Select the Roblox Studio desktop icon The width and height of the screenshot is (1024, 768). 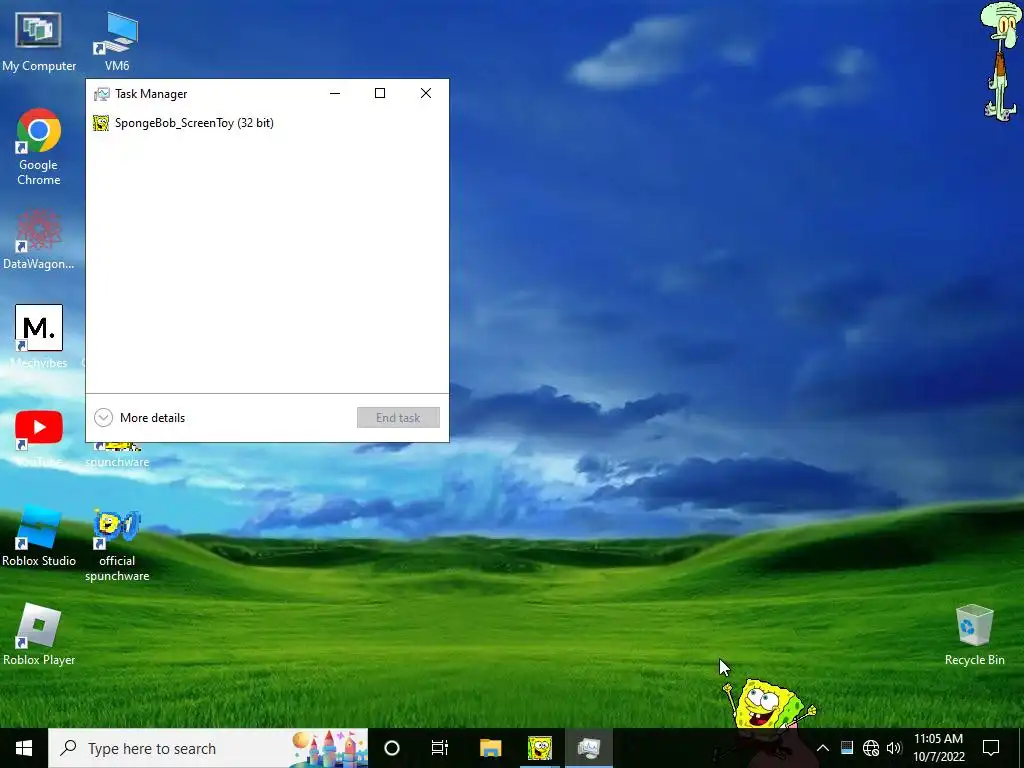click(39, 536)
